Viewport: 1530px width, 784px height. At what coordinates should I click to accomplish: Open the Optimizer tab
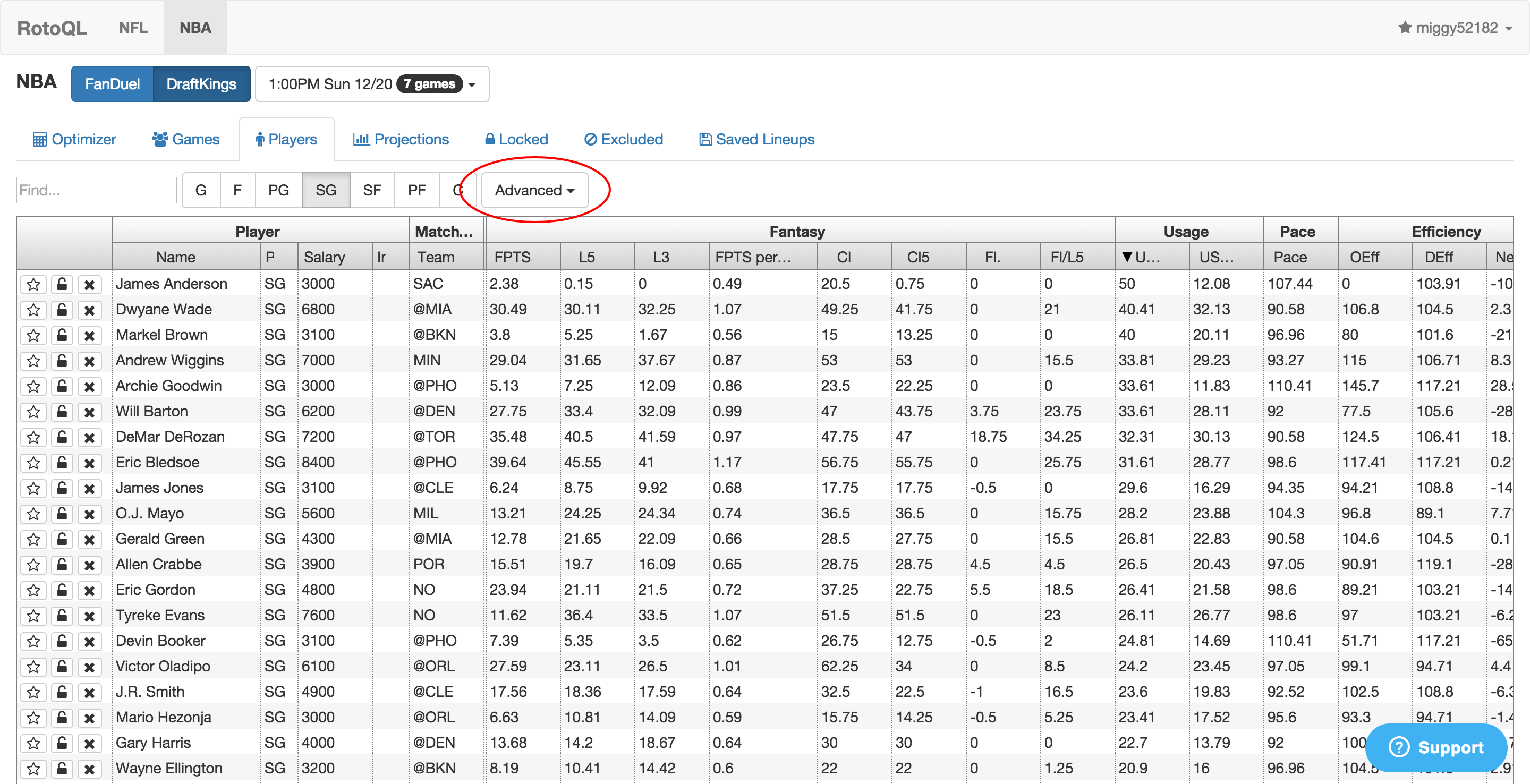click(x=74, y=139)
